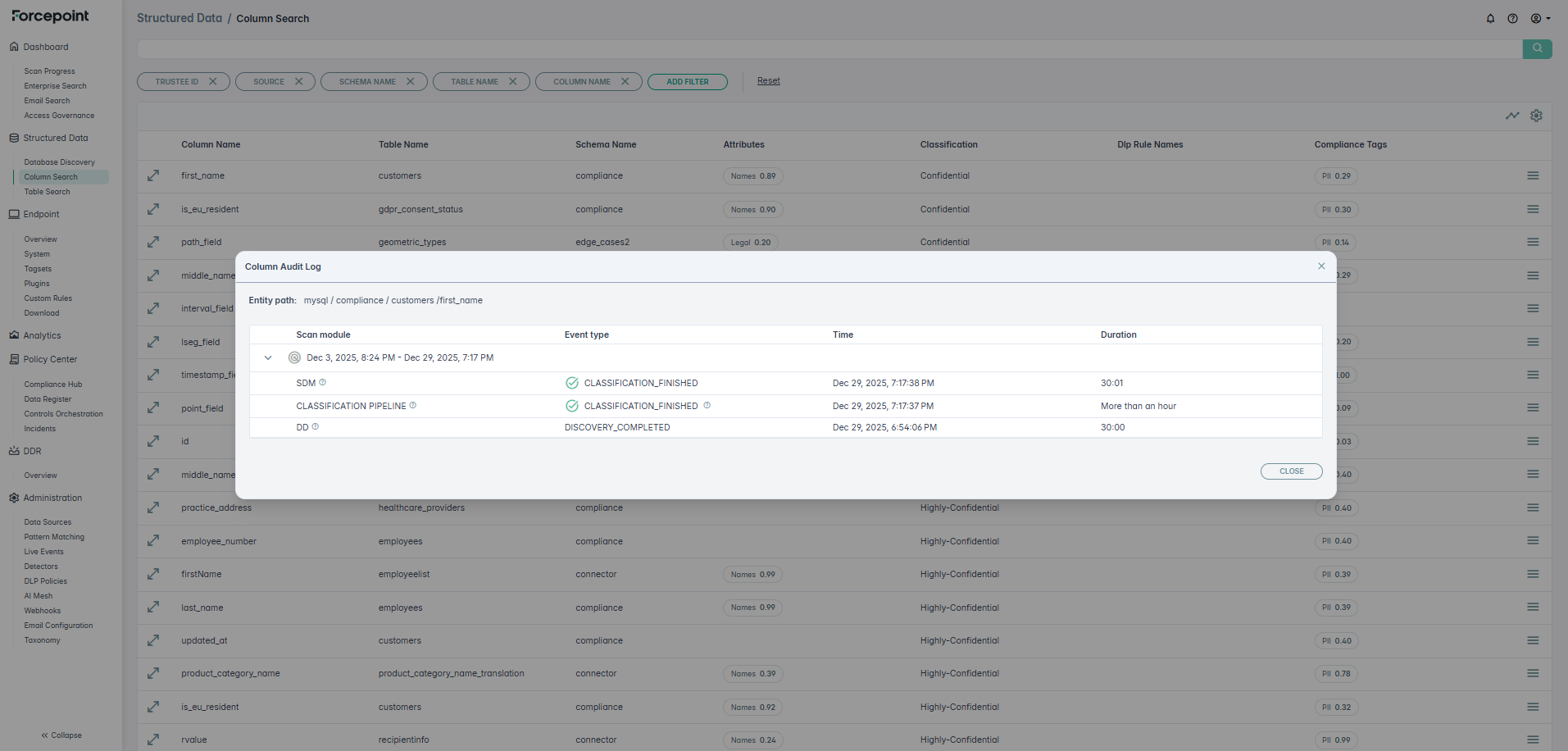This screenshot has height=751, width=1568.
Task: Click the ADD FILTER button
Action: tap(687, 82)
